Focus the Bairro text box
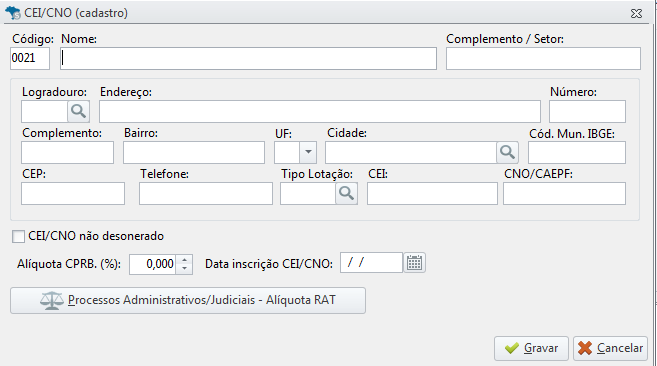The width and height of the screenshot is (657, 366). click(194, 152)
